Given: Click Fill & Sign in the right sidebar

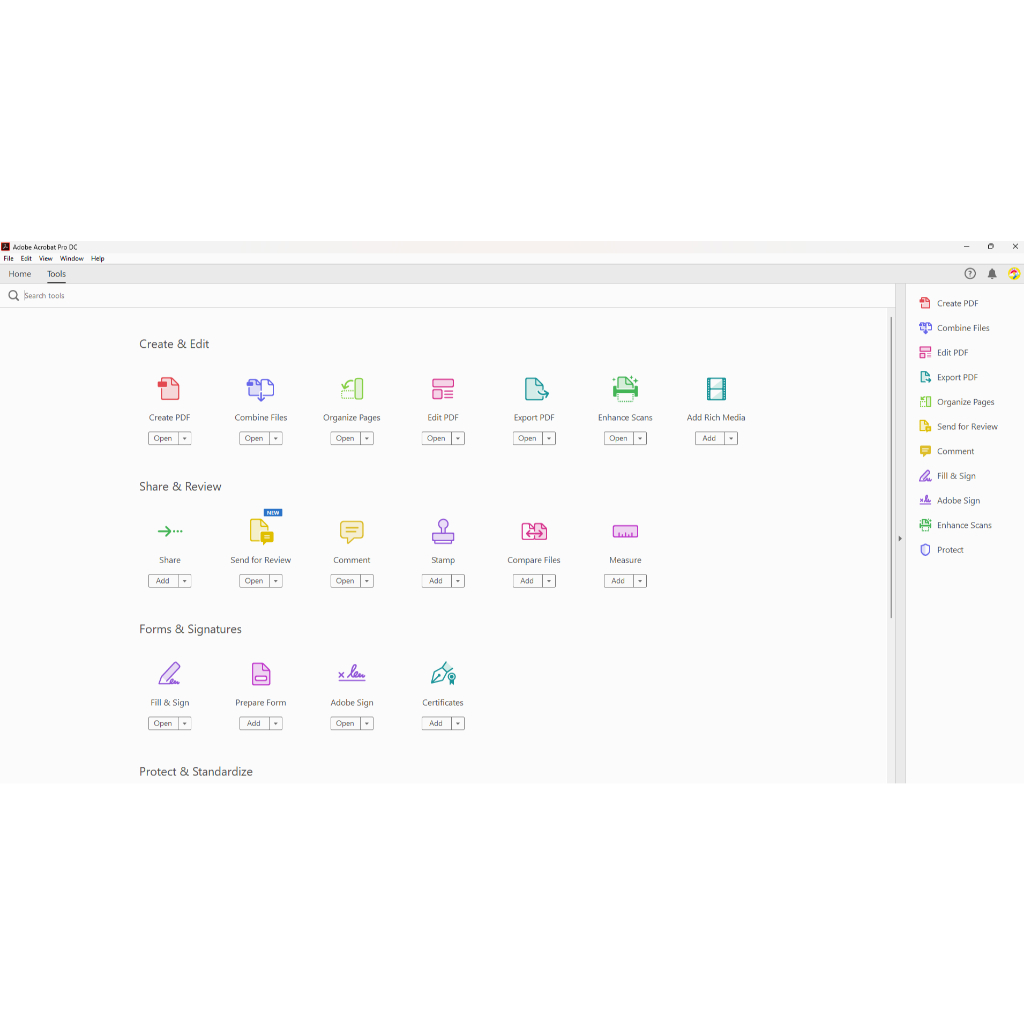Looking at the screenshot, I should 948,476.
